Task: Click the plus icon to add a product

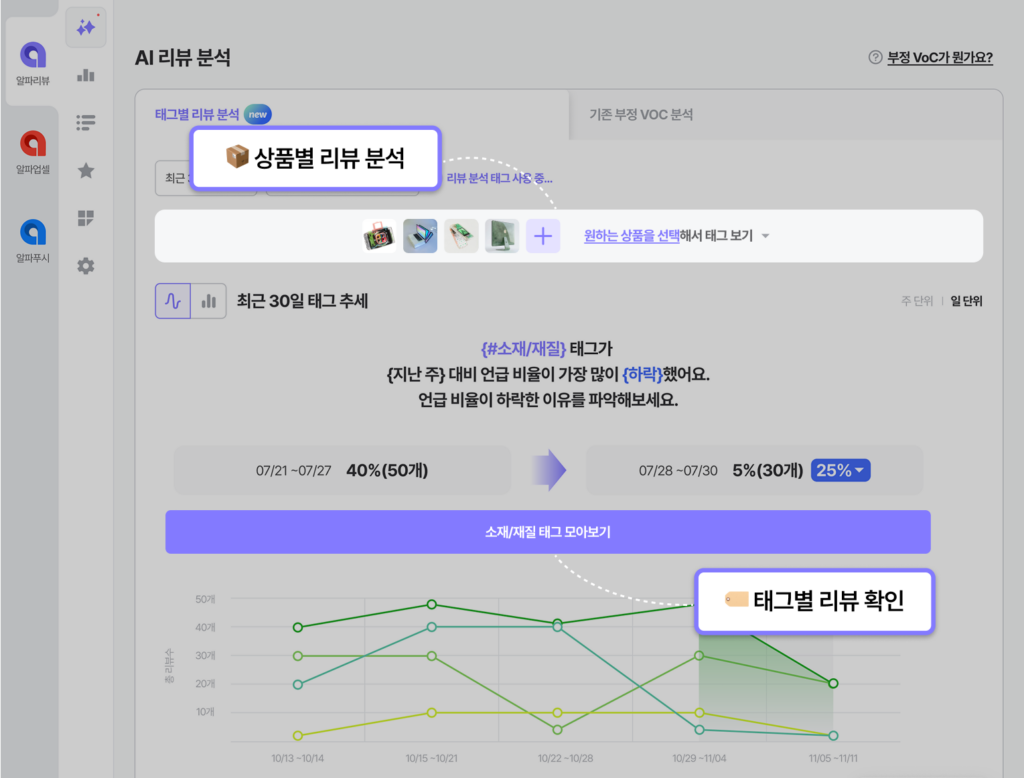Action: (x=543, y=236)
